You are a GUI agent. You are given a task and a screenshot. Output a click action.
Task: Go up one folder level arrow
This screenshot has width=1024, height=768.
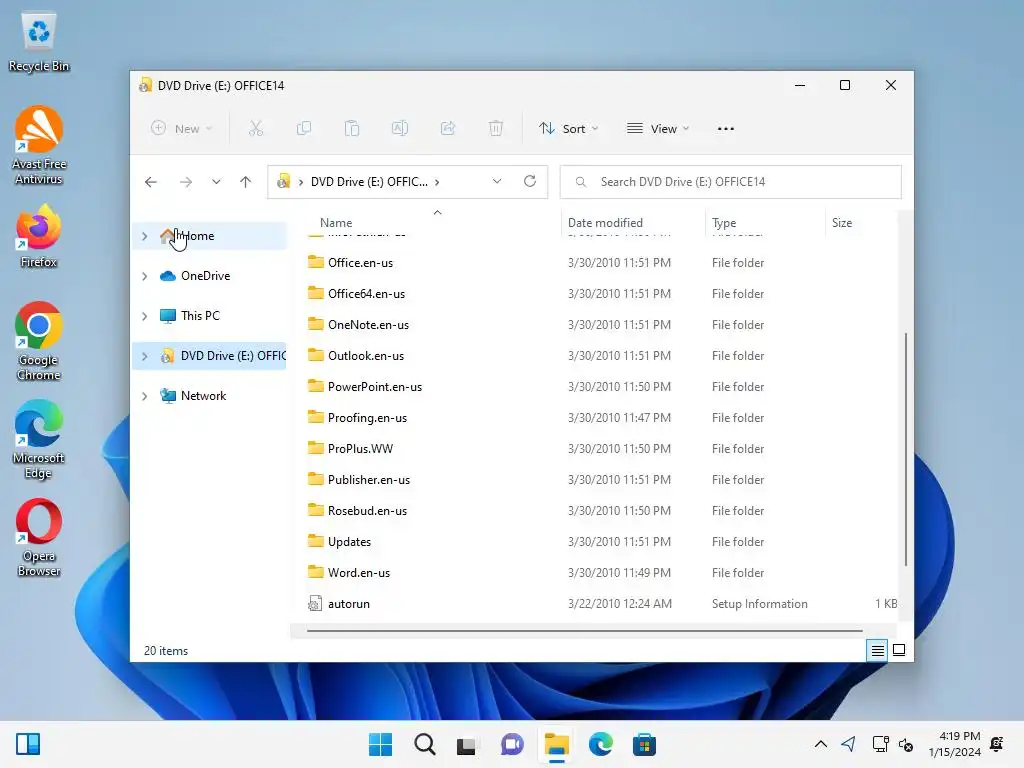tap(246, 182)
